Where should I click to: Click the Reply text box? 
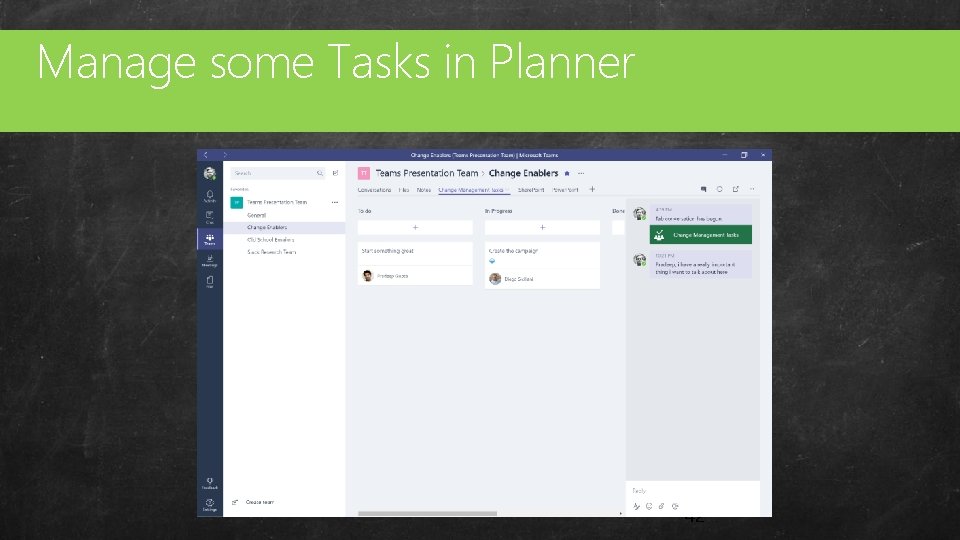tap(692, 490)
